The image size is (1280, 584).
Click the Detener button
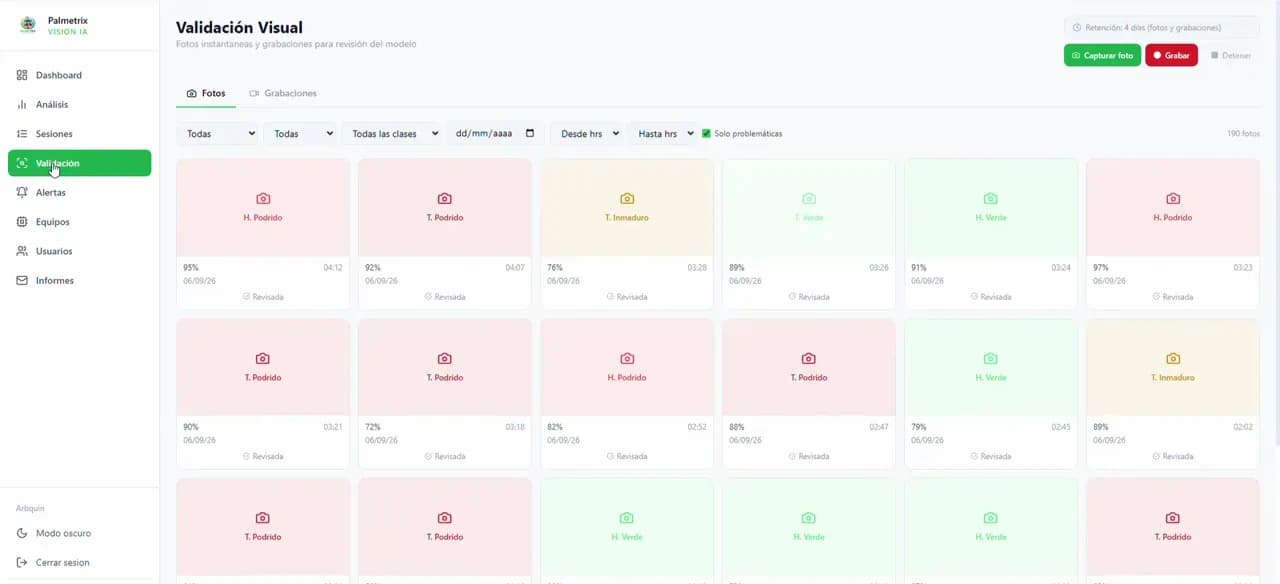[x=1231, y=55]
